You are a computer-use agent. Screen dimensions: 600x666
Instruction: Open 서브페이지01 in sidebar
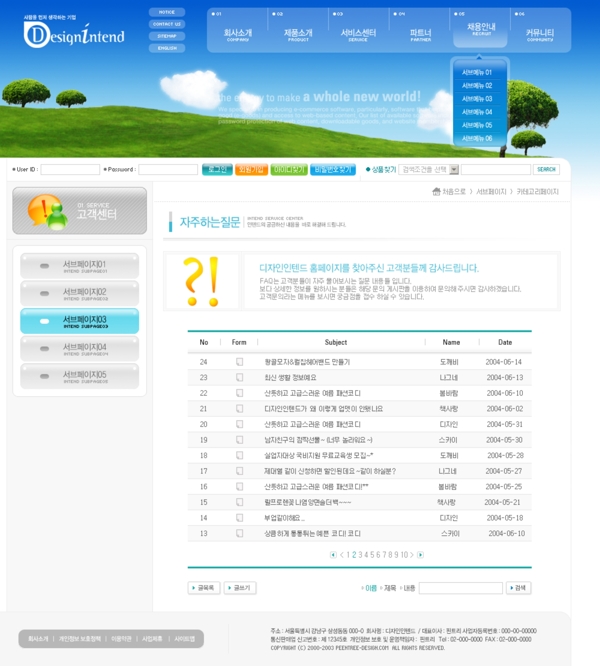pyautogui.click(x=79, y=266)
